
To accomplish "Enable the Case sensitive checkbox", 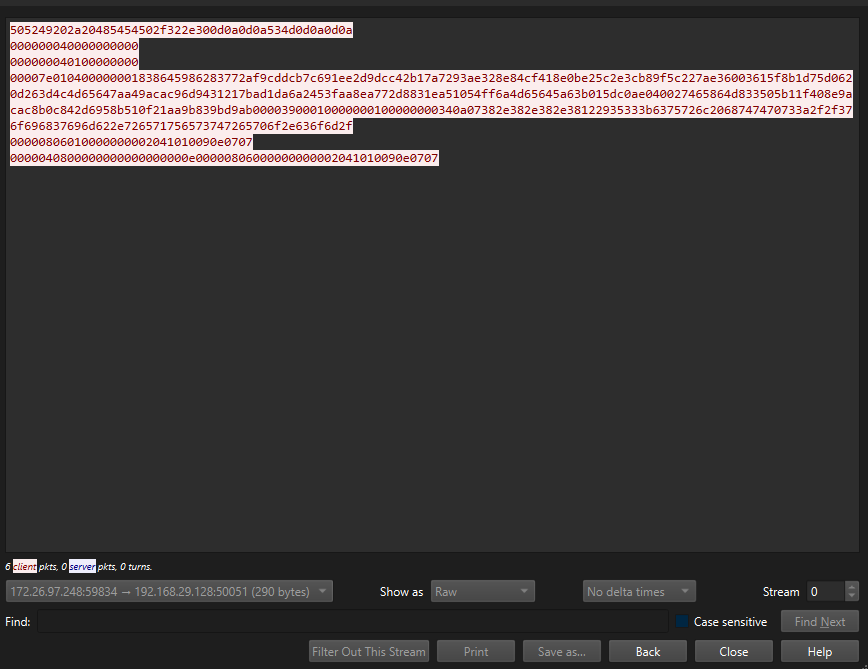I will click(683, 622).
